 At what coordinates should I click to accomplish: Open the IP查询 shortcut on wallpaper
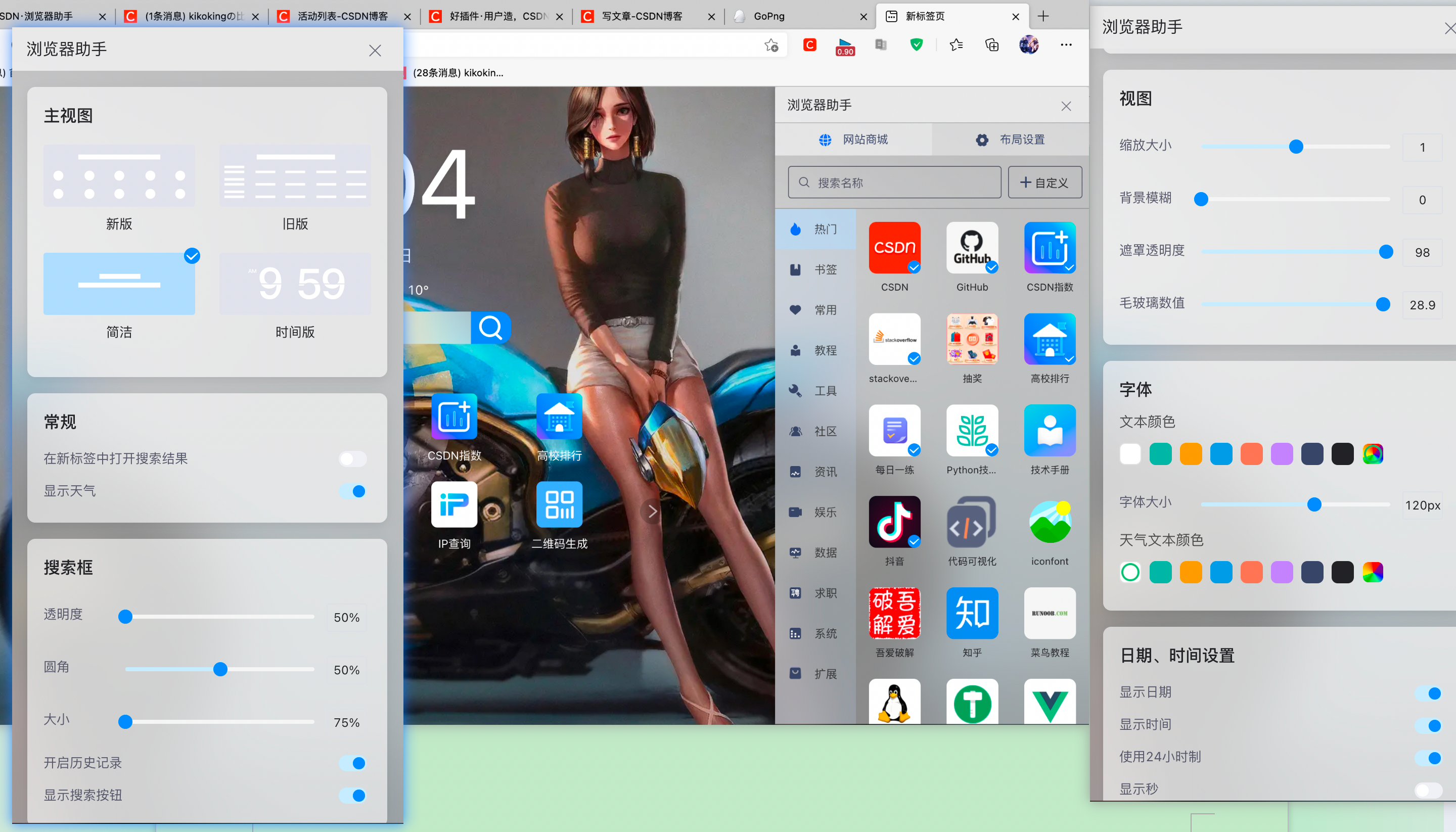[453, 504]
